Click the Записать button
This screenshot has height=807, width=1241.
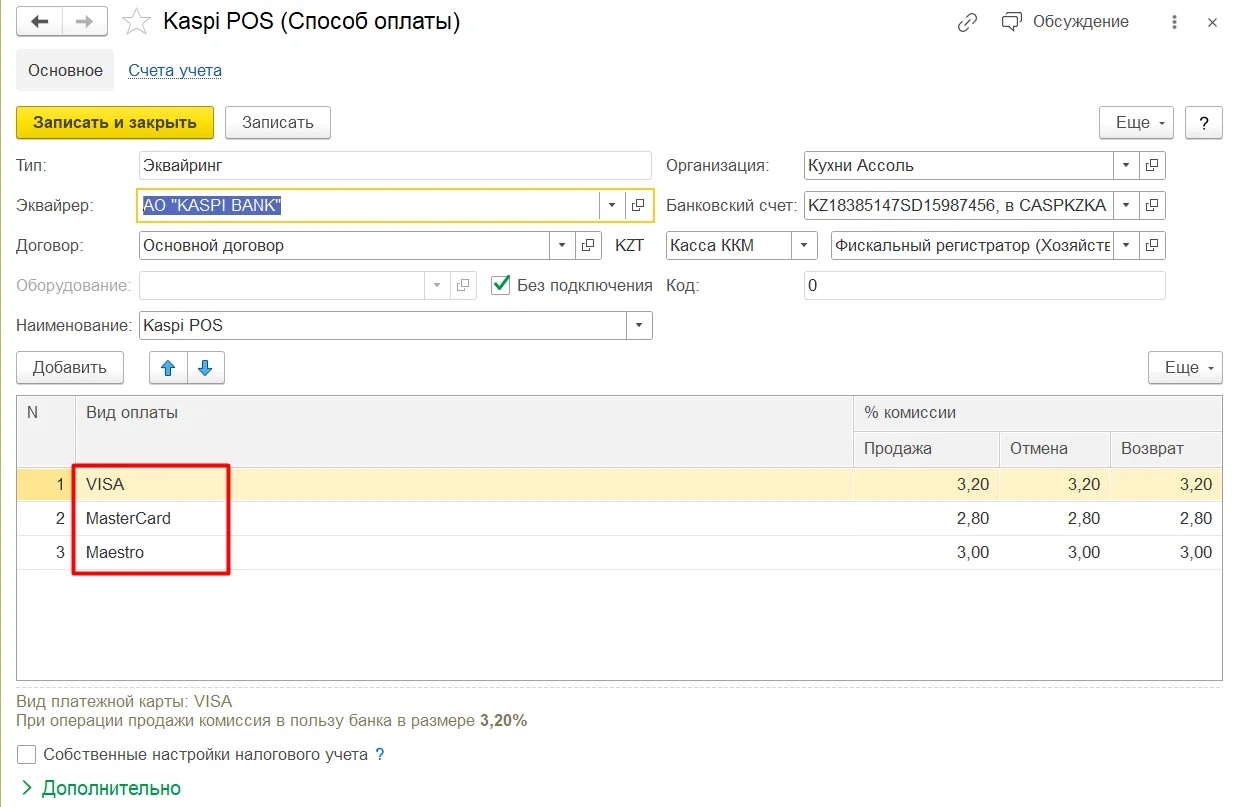point(278,123)
